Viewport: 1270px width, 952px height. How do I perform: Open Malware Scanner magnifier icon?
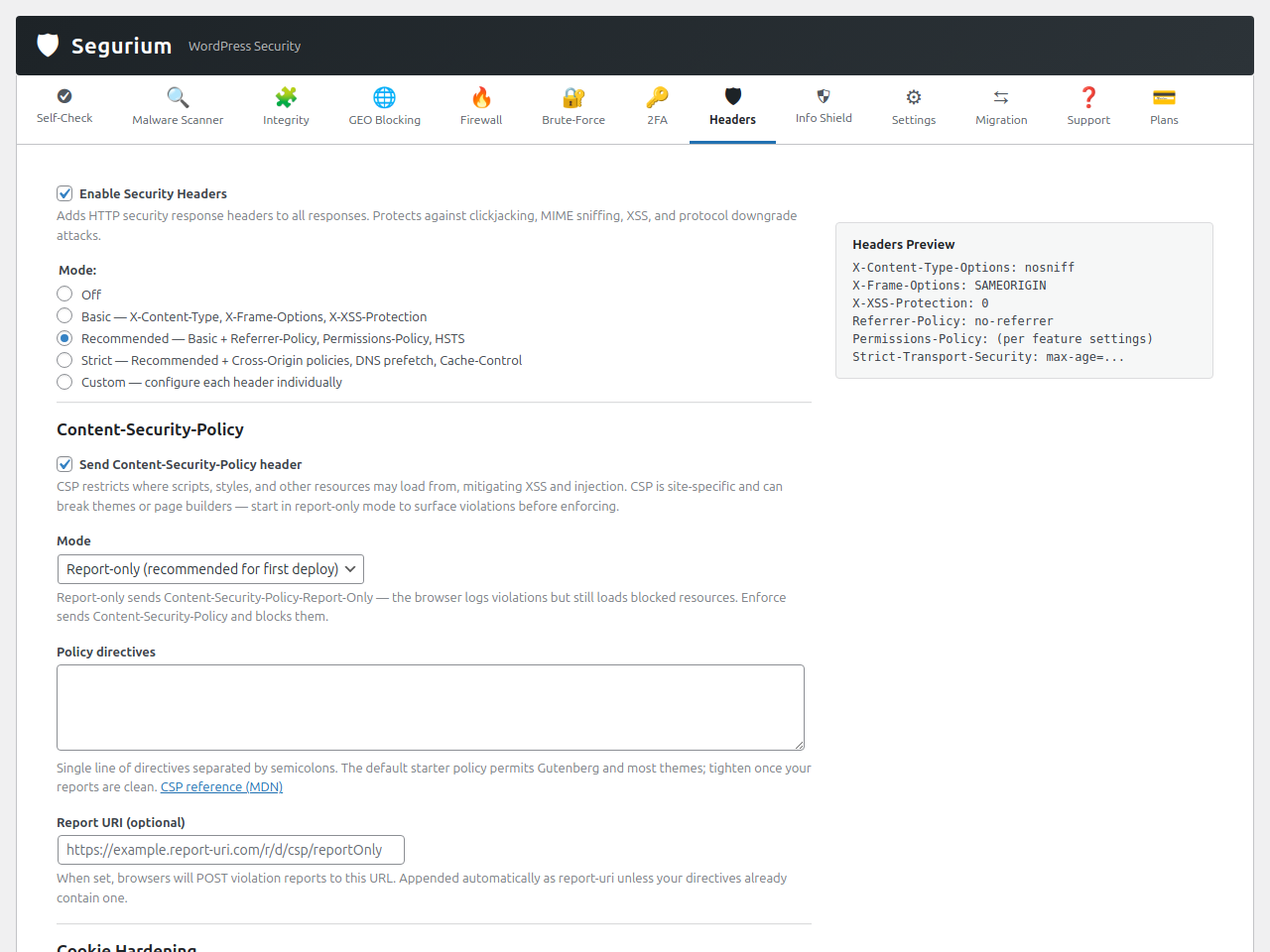click(178, 97)
